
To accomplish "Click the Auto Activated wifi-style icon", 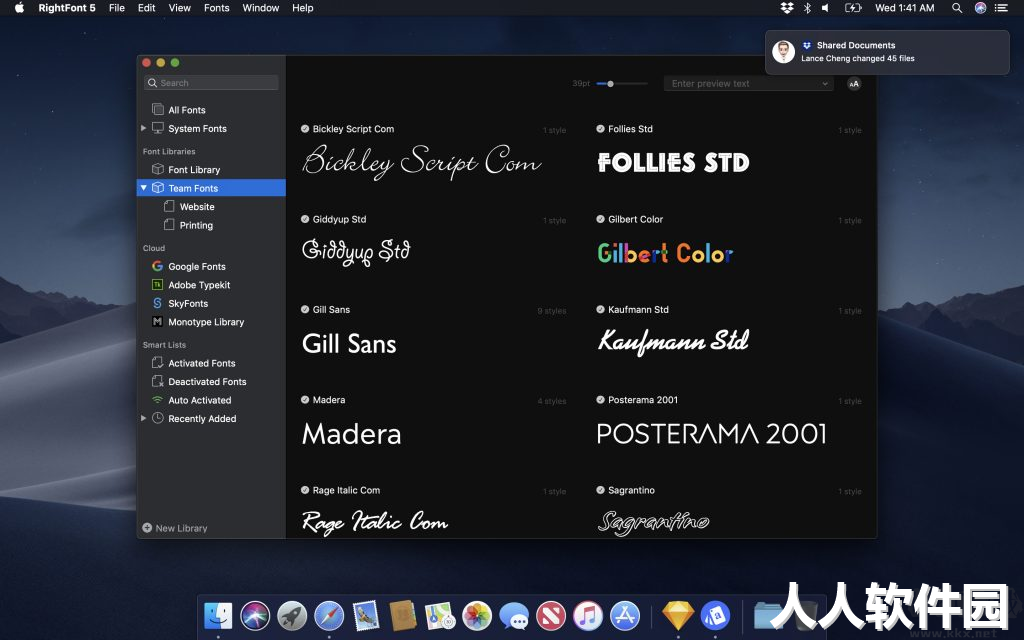I will 157,400.
